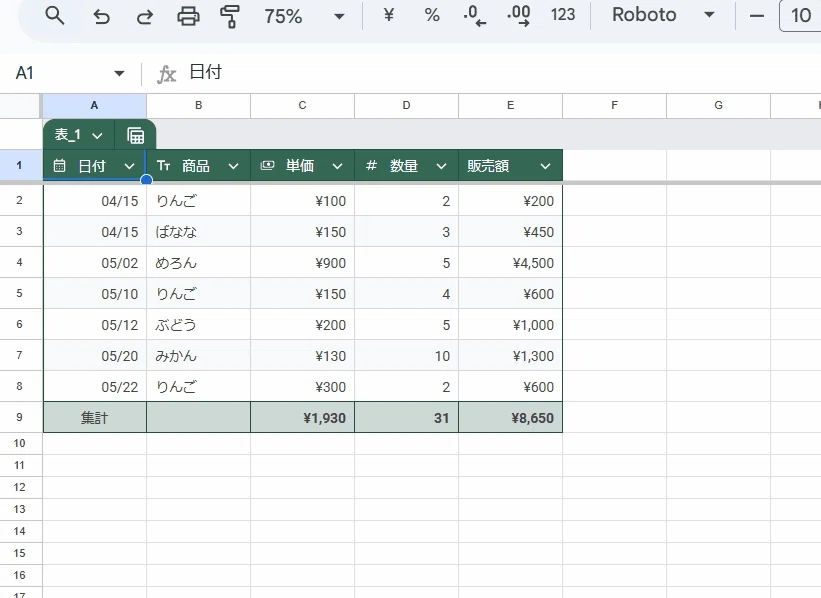Select the りんご cell in row 2

click(198, 201)
